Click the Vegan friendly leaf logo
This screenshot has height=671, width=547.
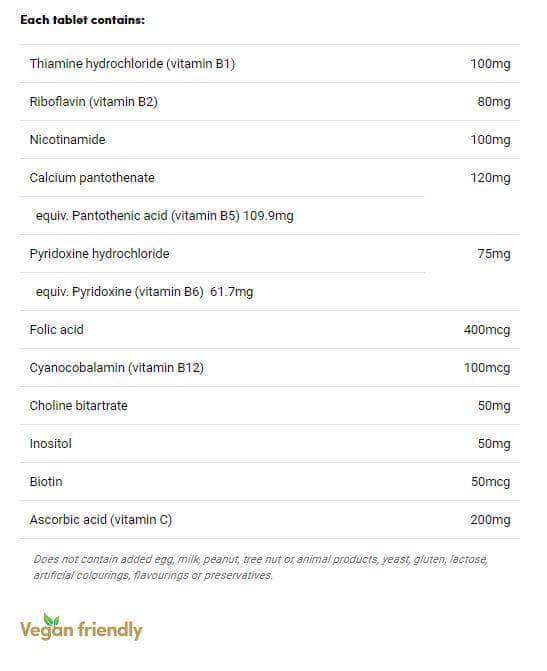click(81, 627)
